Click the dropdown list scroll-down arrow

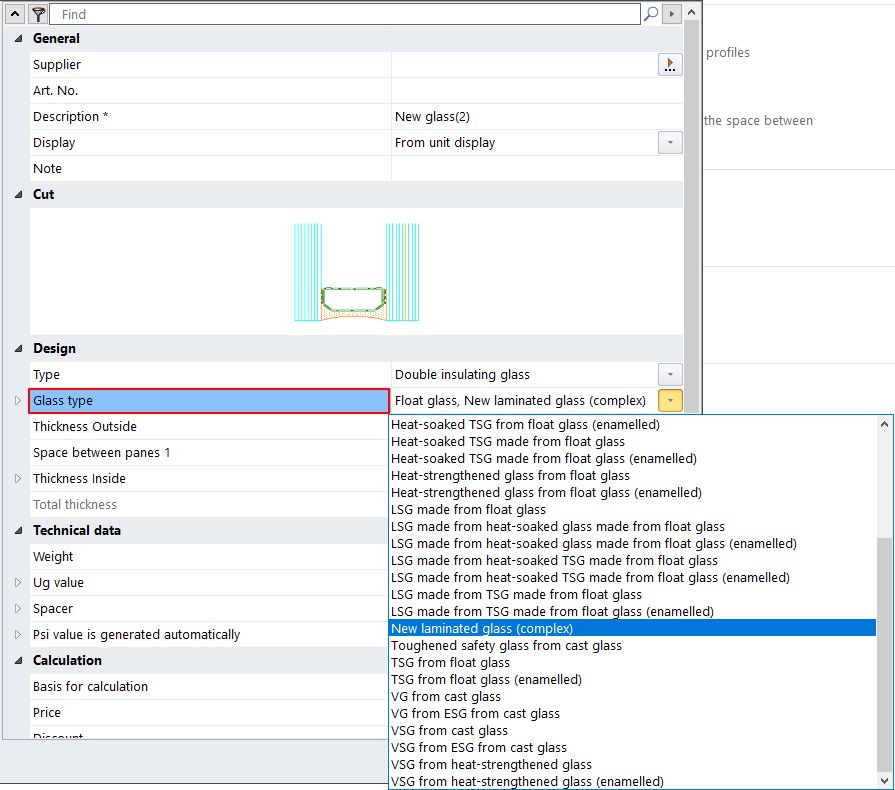click(884, 780)
